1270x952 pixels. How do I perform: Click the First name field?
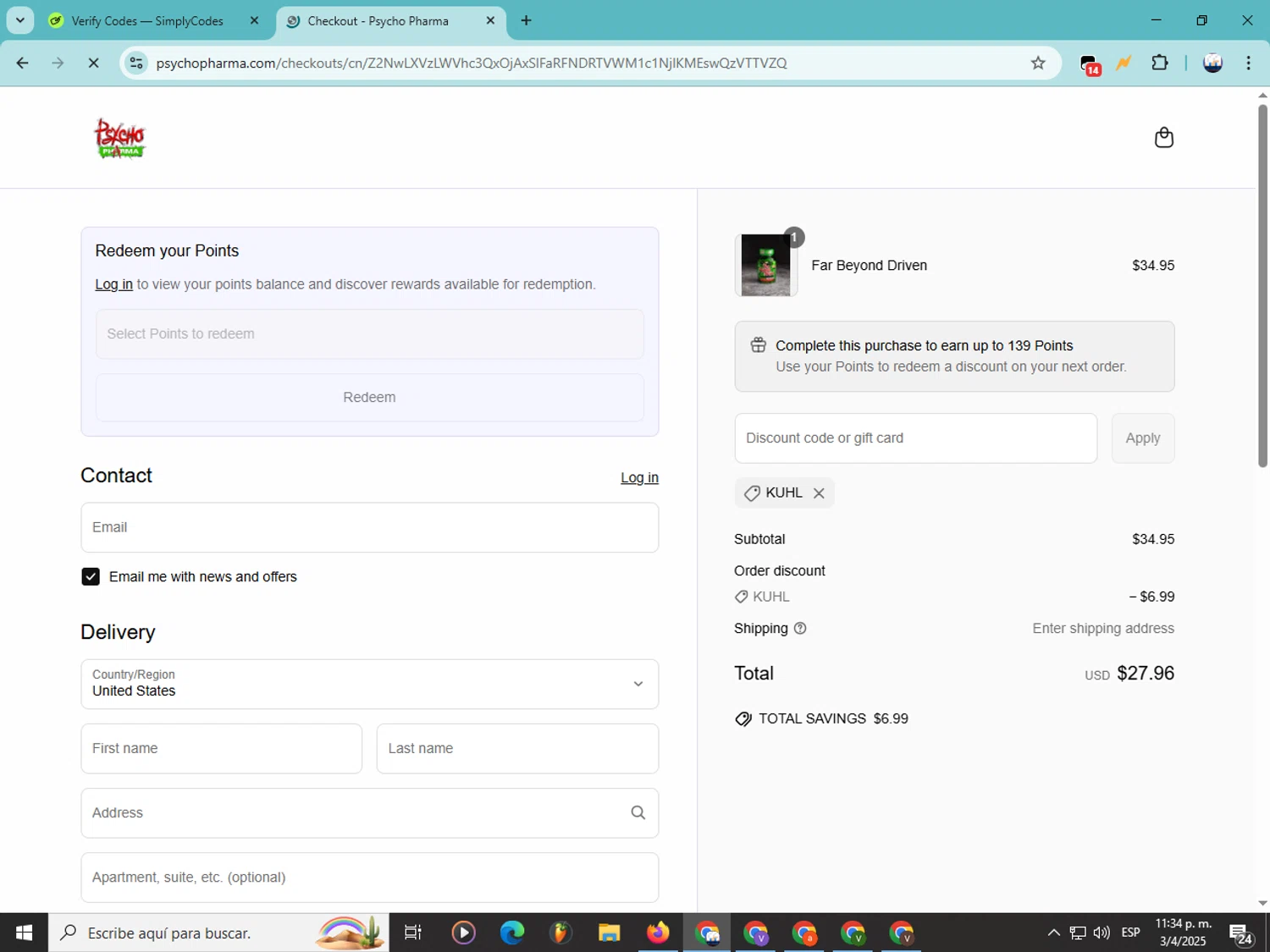tap(222, 748)
